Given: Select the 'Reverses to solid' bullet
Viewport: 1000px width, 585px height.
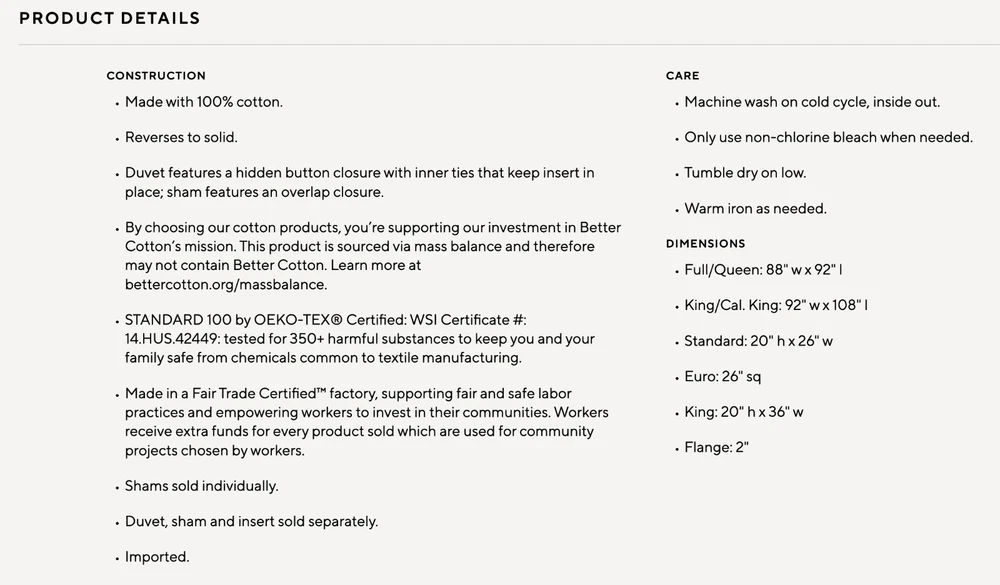Looking at the screenshot, I should click(x=181, y=137).
